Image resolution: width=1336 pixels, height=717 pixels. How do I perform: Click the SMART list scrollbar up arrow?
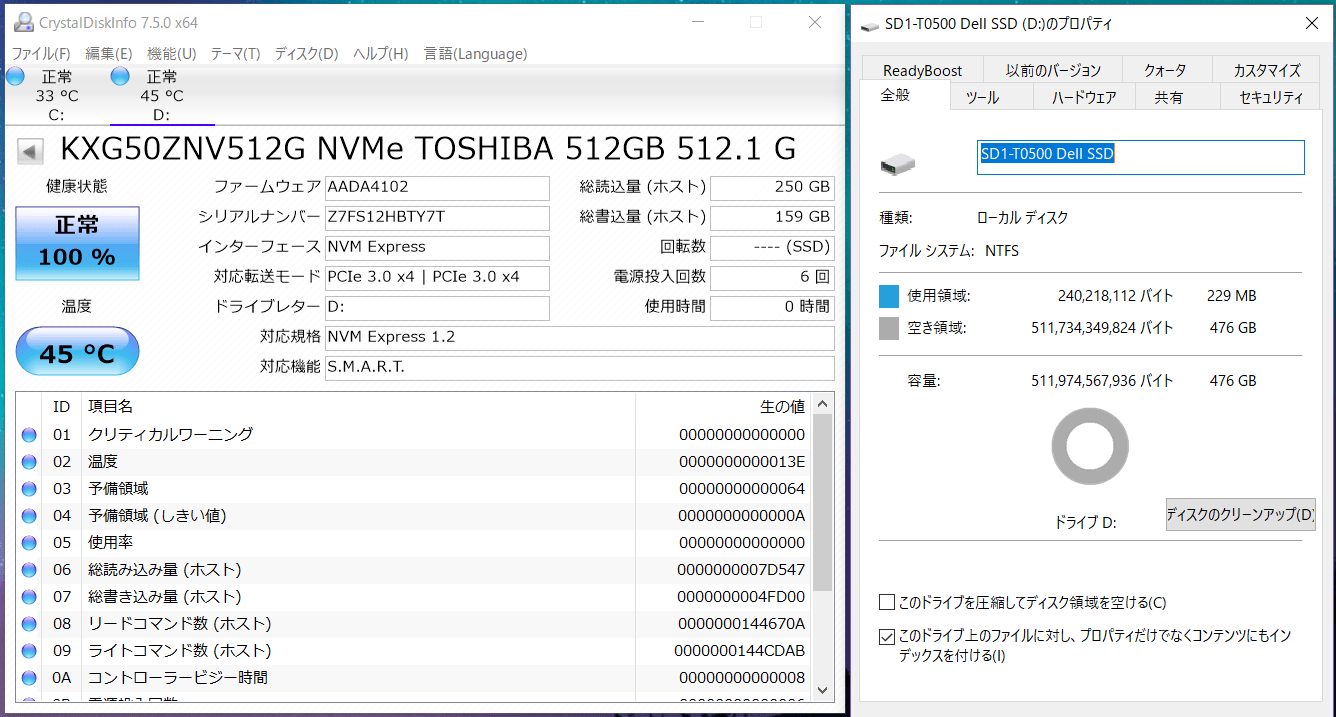click(823, 404)
